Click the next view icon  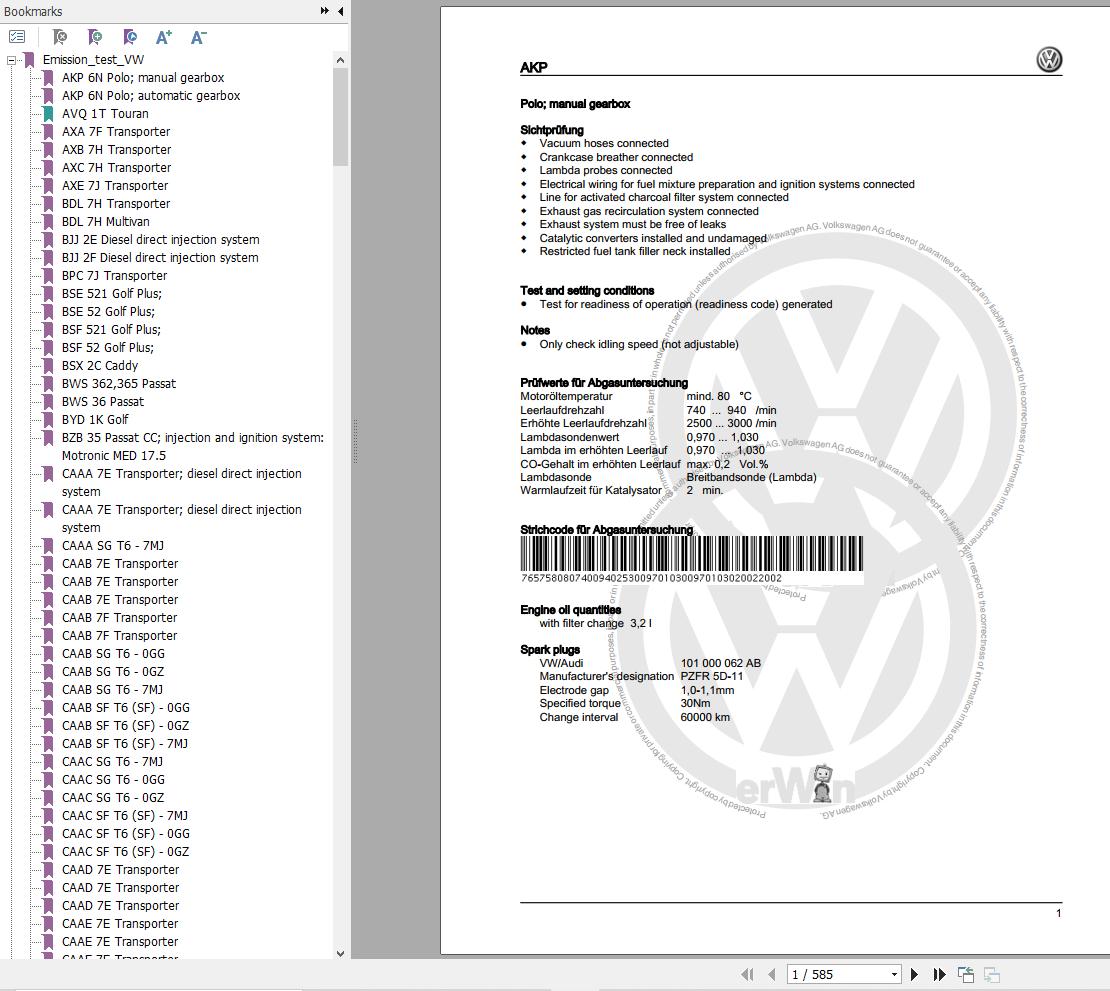[992, 975]
